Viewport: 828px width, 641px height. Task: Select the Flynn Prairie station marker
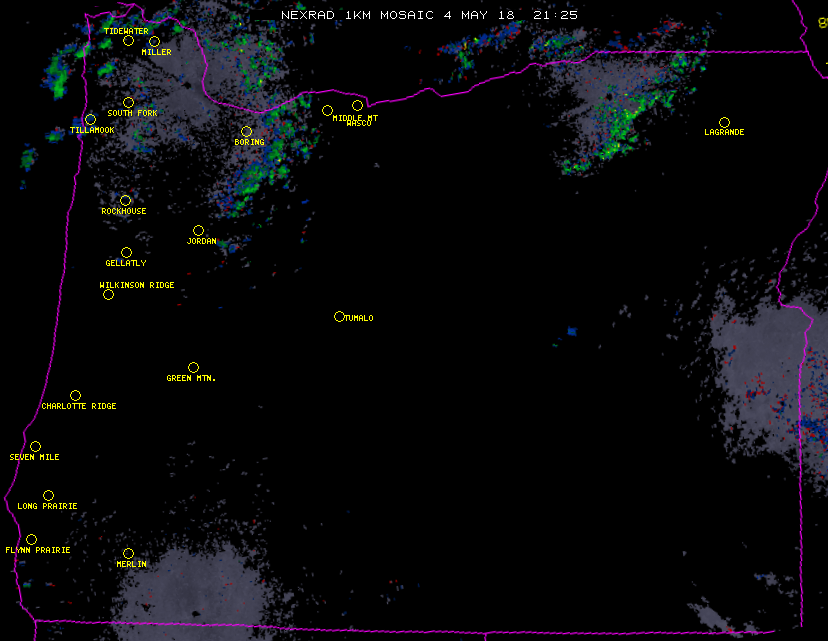tap(31, 540)
